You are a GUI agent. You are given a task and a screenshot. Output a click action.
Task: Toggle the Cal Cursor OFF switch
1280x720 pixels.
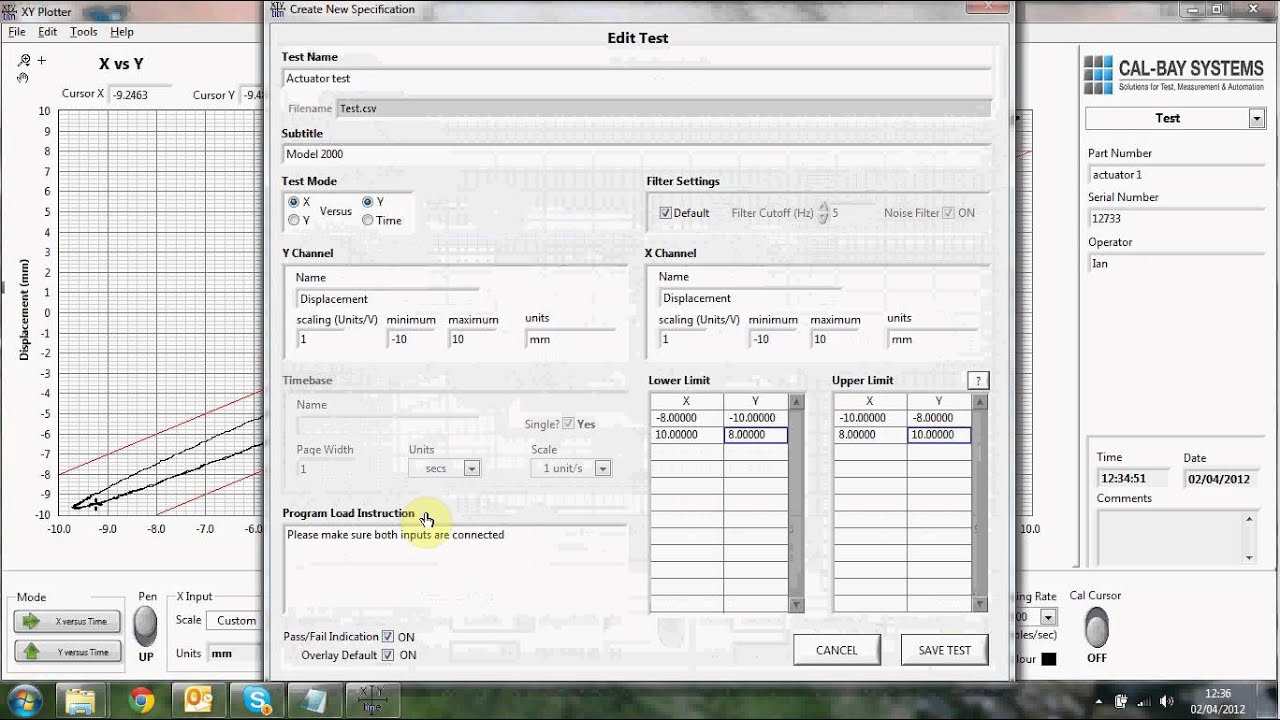pyautogui.click(x=1097, y=627)
